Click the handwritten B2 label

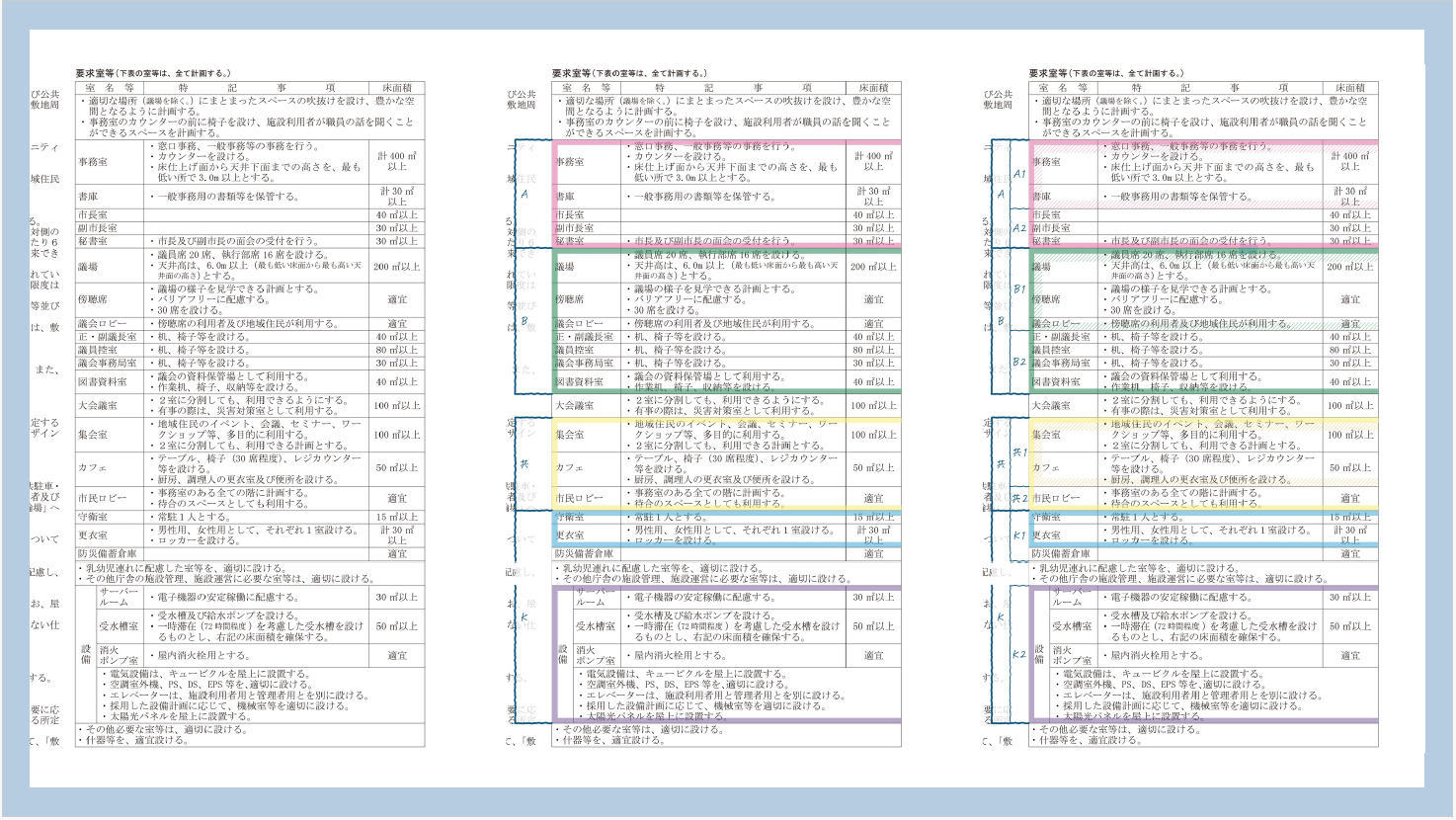1020,363
